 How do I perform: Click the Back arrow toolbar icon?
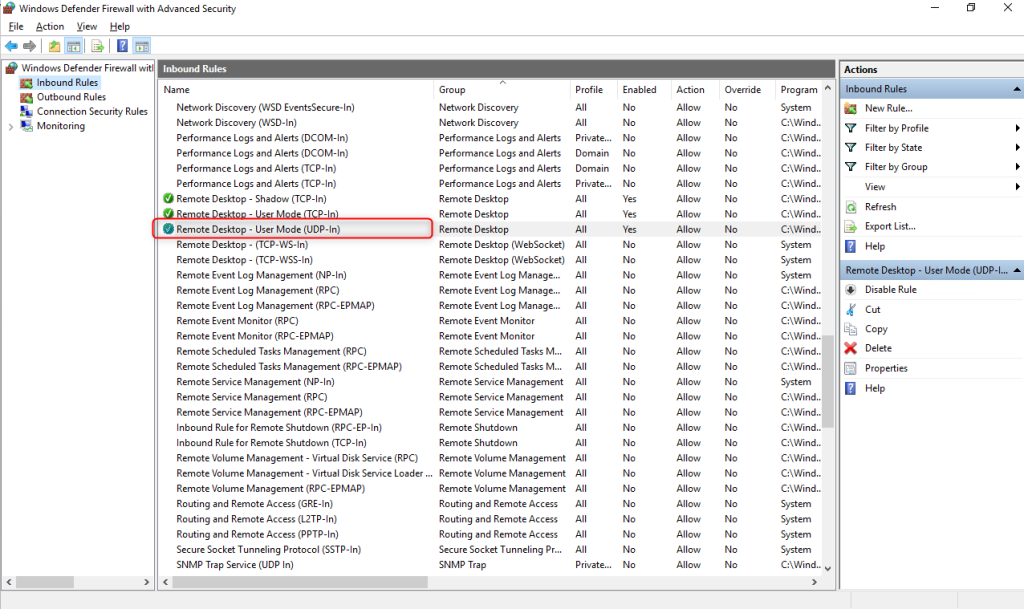11,46
